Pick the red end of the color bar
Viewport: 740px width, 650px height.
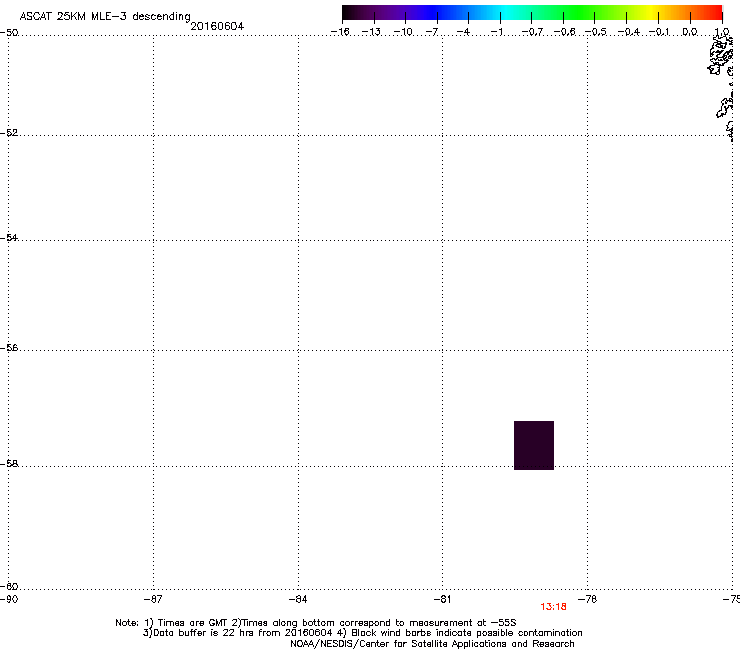[716, 12]
